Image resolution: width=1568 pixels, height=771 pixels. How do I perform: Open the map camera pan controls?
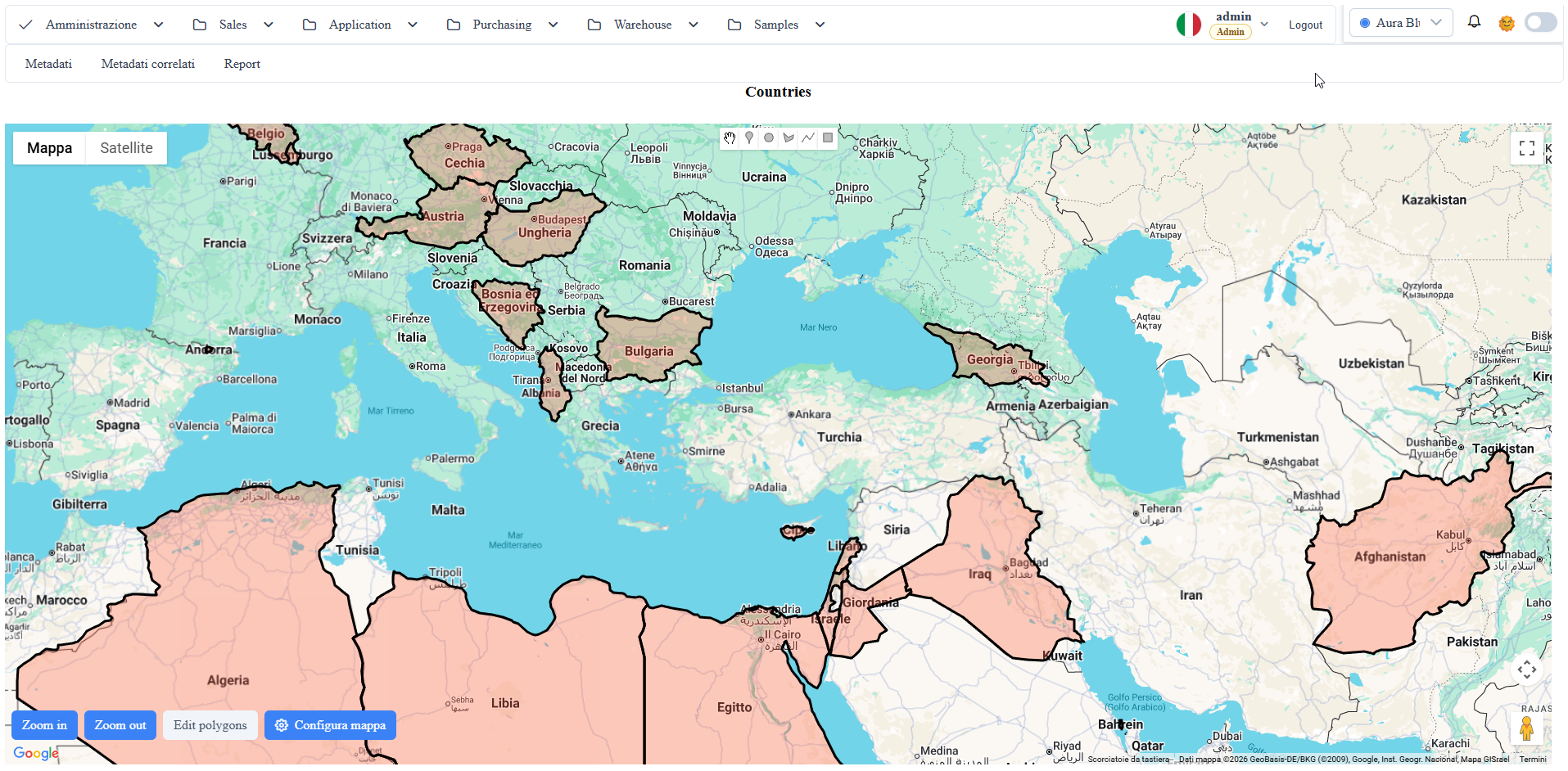coord(1527,670)
